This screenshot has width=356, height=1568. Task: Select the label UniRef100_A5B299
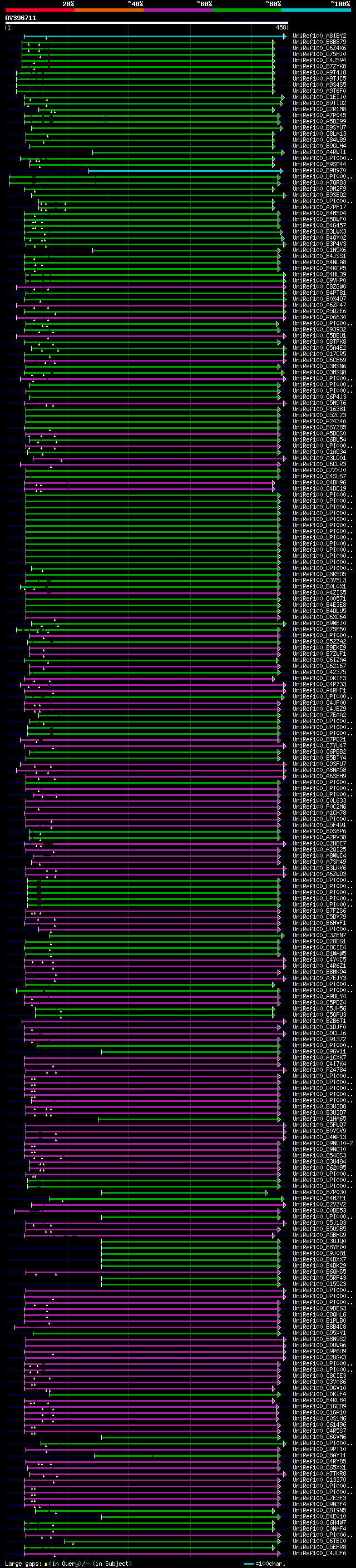[x=319, y=122]
